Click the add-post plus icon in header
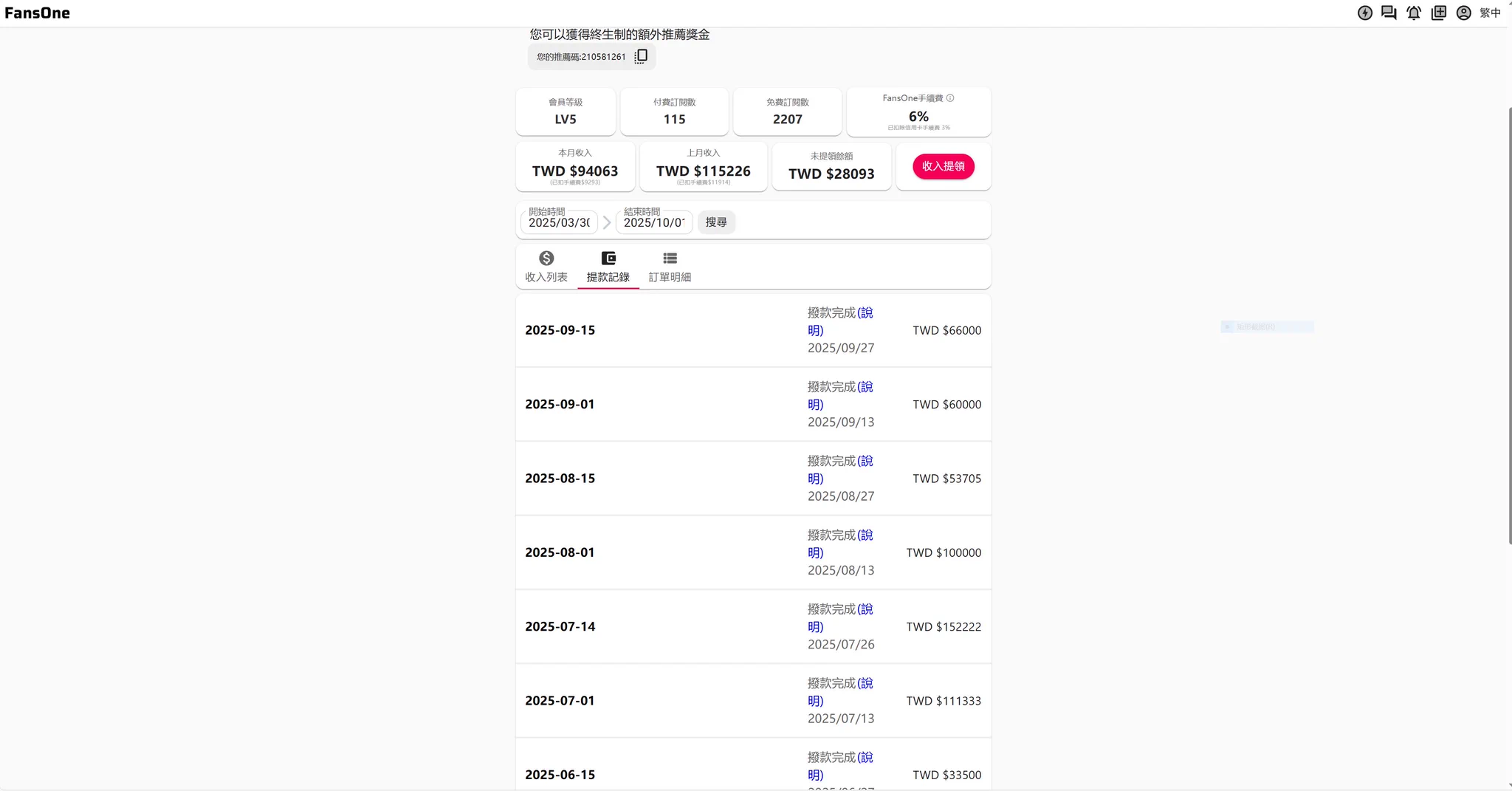The width and height of the screenshot is (1512, 791). (x=1438, y=13)
